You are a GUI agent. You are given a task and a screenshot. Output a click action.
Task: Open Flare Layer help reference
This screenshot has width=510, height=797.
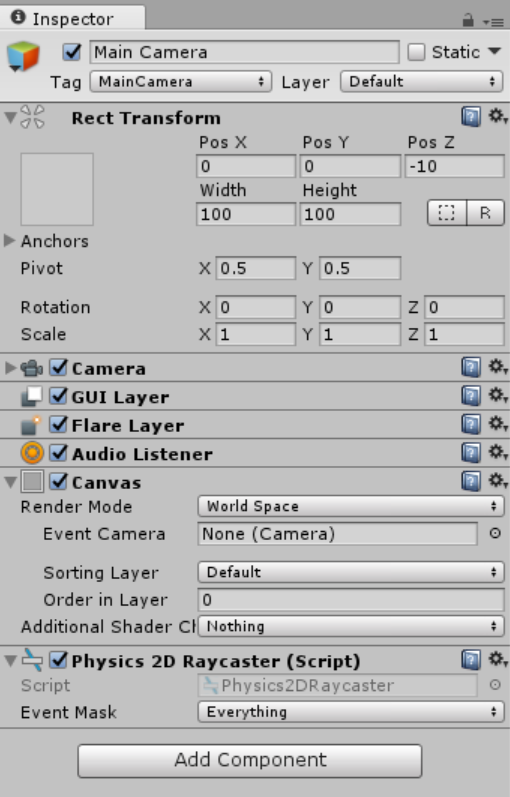tap(471, 424)
